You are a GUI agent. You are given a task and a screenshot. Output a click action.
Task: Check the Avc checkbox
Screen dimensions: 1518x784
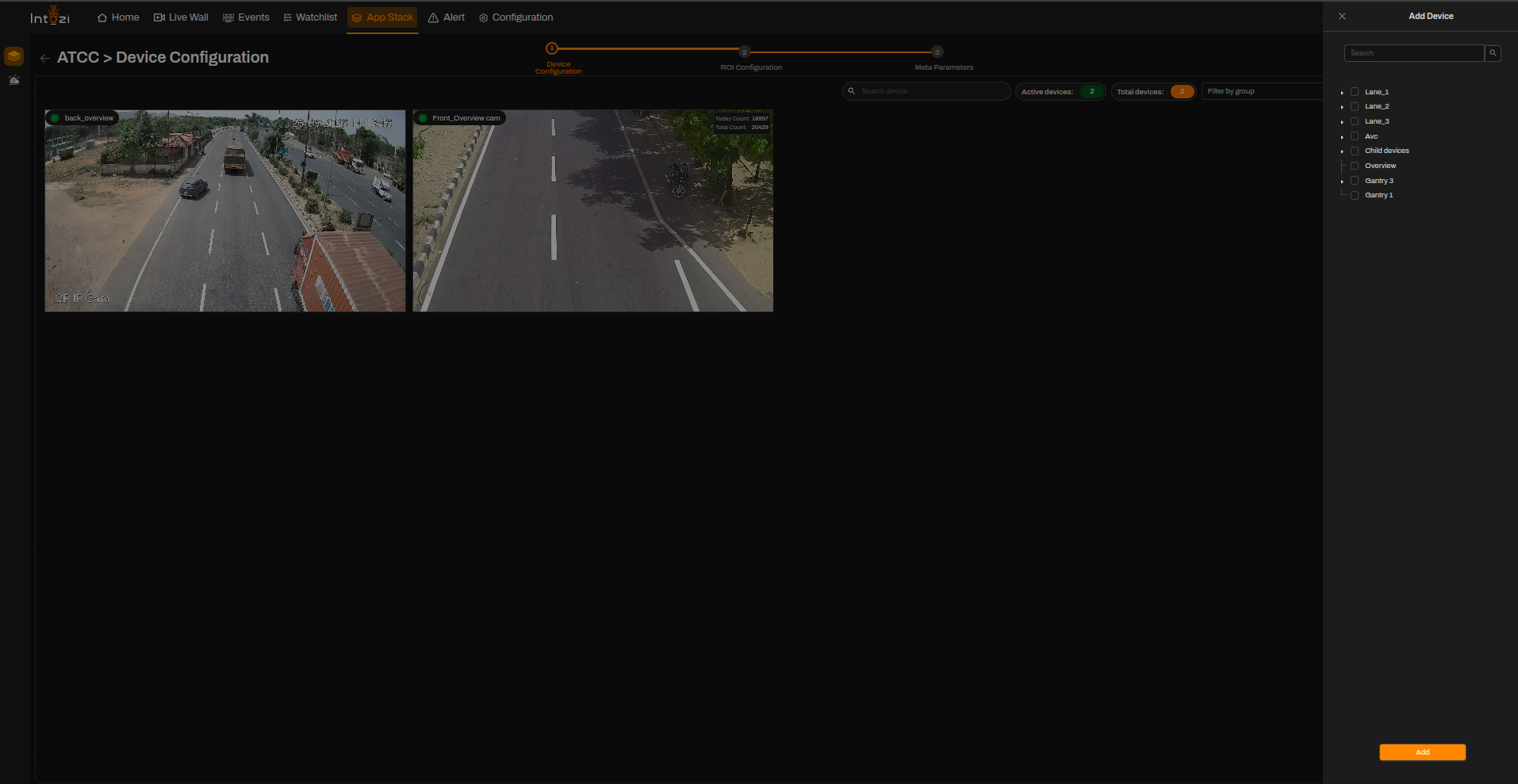coord(1355,136)
